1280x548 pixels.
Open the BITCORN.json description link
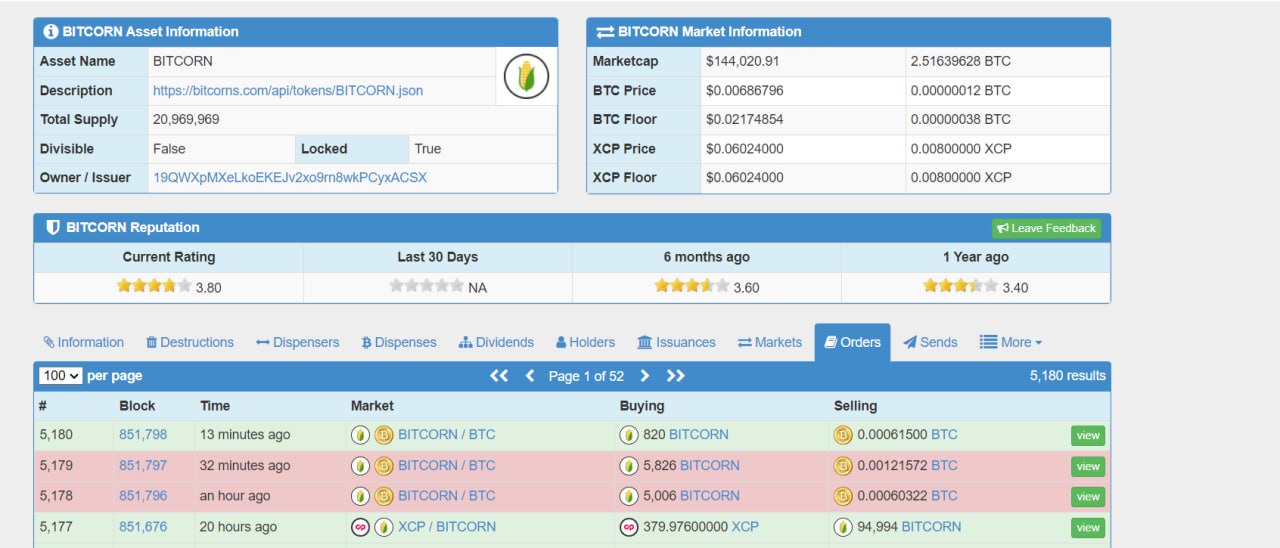288,90
